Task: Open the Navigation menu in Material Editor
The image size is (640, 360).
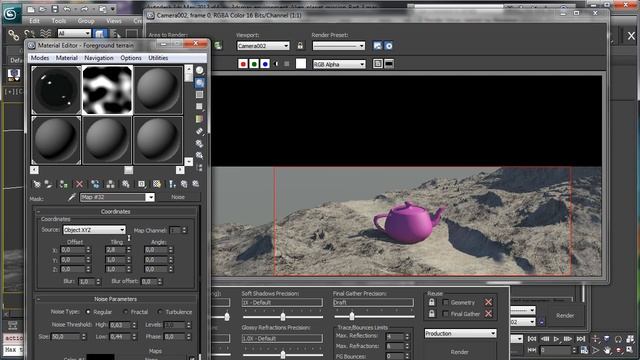Action: click(99, 58)
